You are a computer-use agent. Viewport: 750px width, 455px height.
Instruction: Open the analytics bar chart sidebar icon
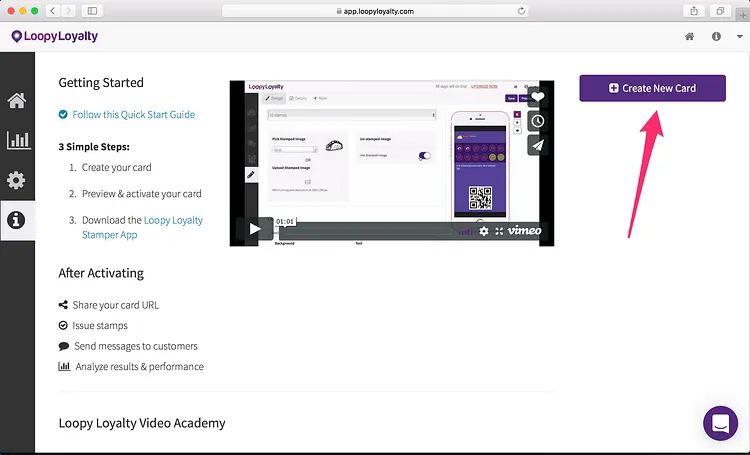pyautogui.click(x=18, y=140)
